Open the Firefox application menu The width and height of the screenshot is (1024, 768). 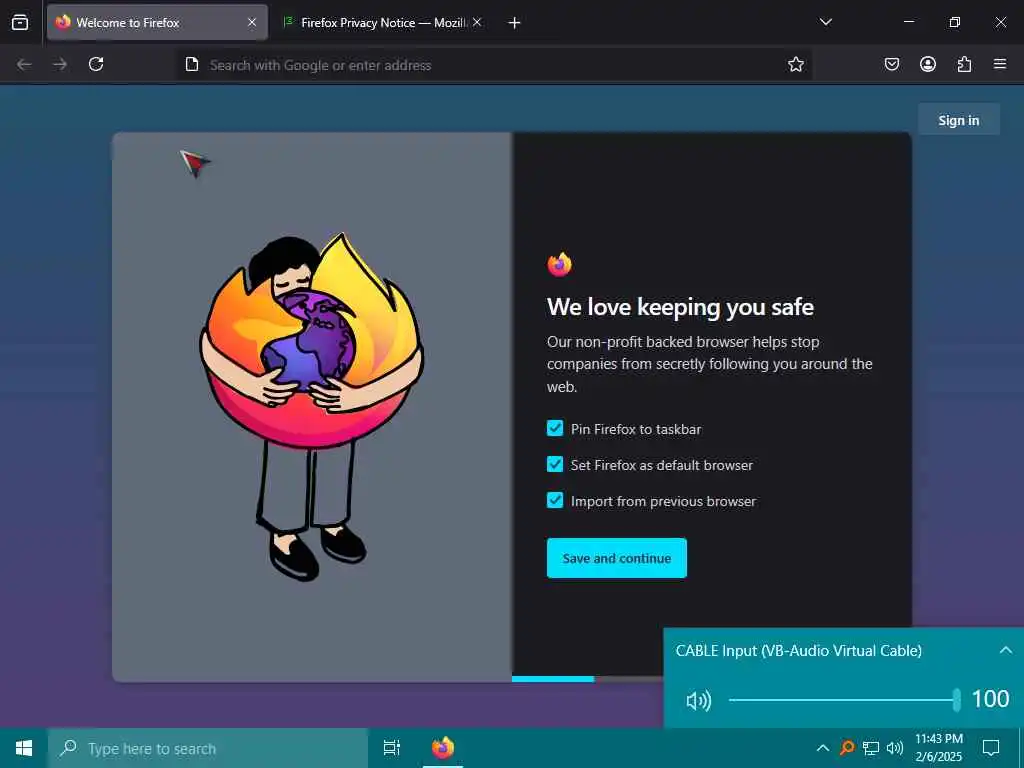[1000, 64]
